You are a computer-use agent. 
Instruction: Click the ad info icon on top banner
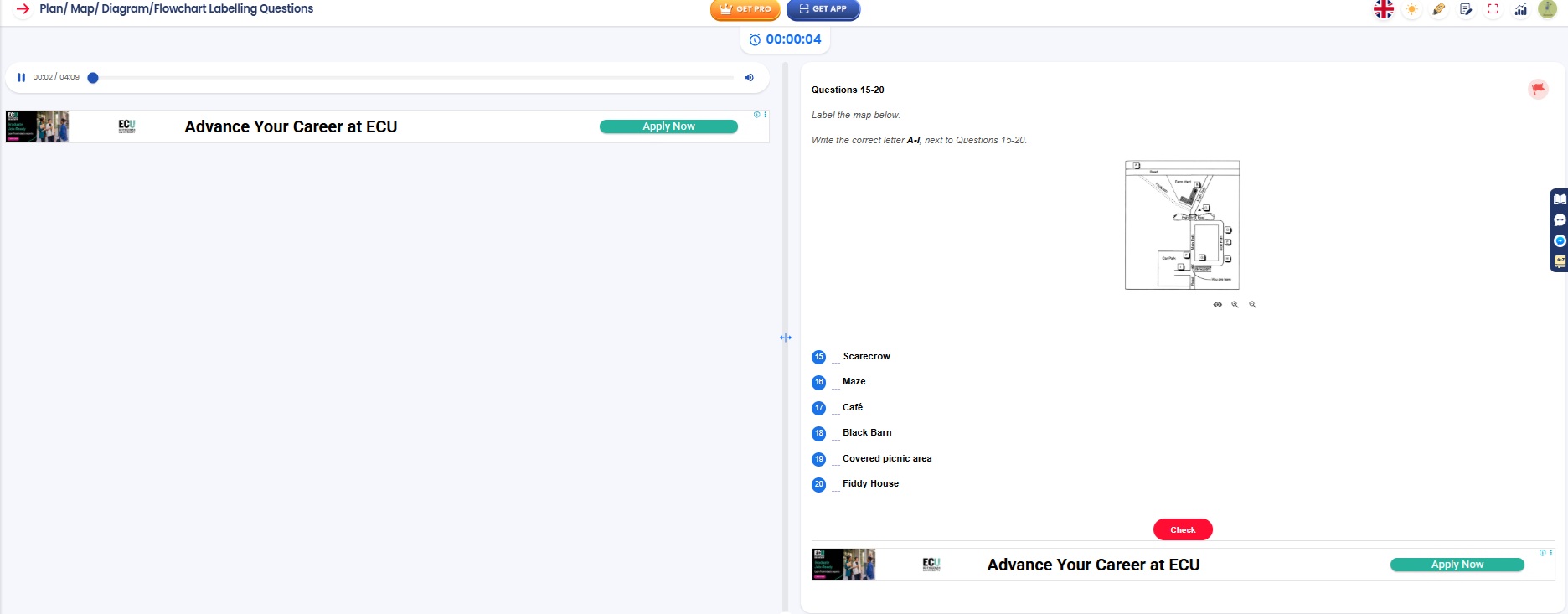pos(756,115)
